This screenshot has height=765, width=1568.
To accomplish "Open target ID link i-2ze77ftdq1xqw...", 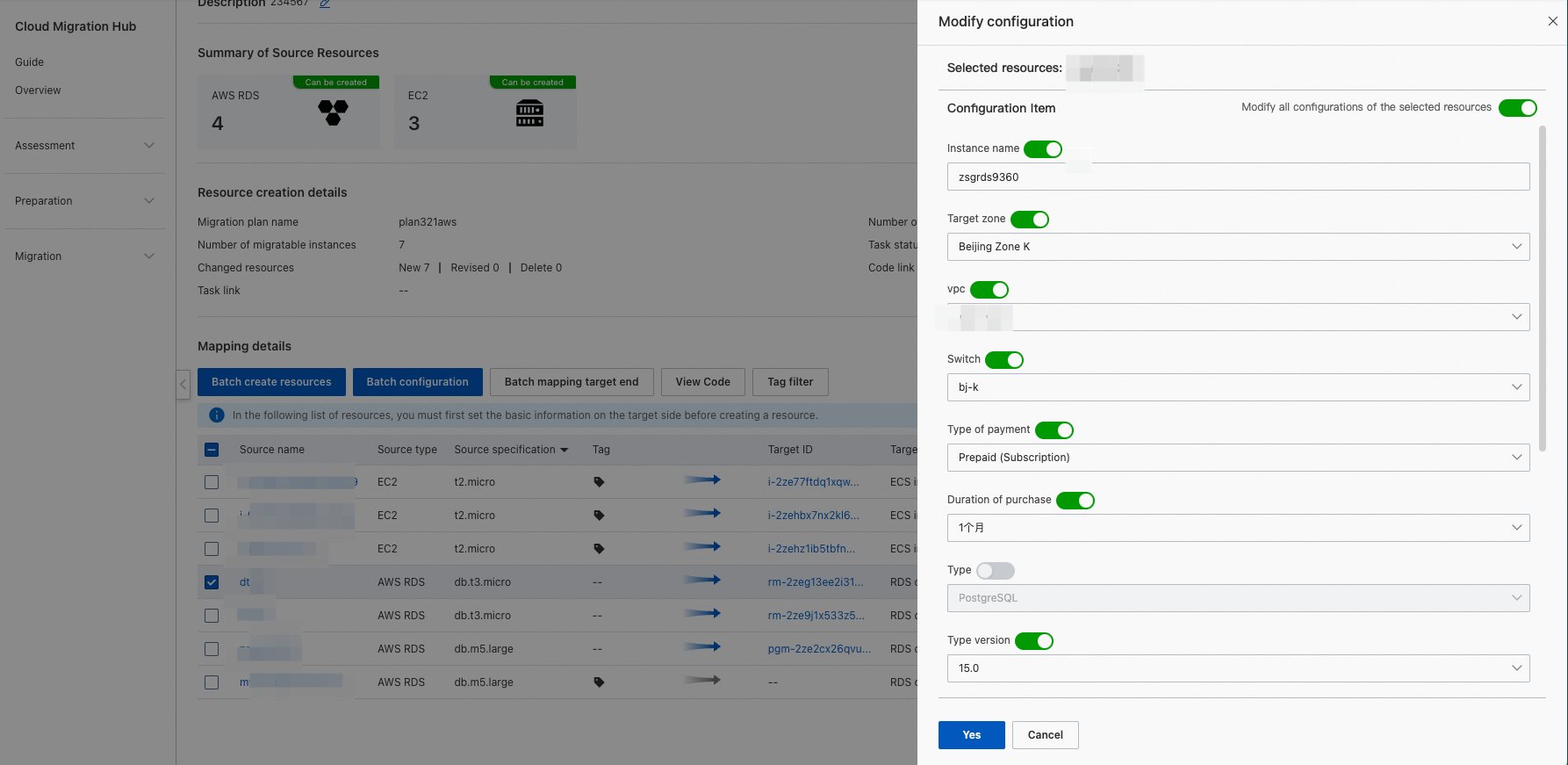I will (813, 482).
